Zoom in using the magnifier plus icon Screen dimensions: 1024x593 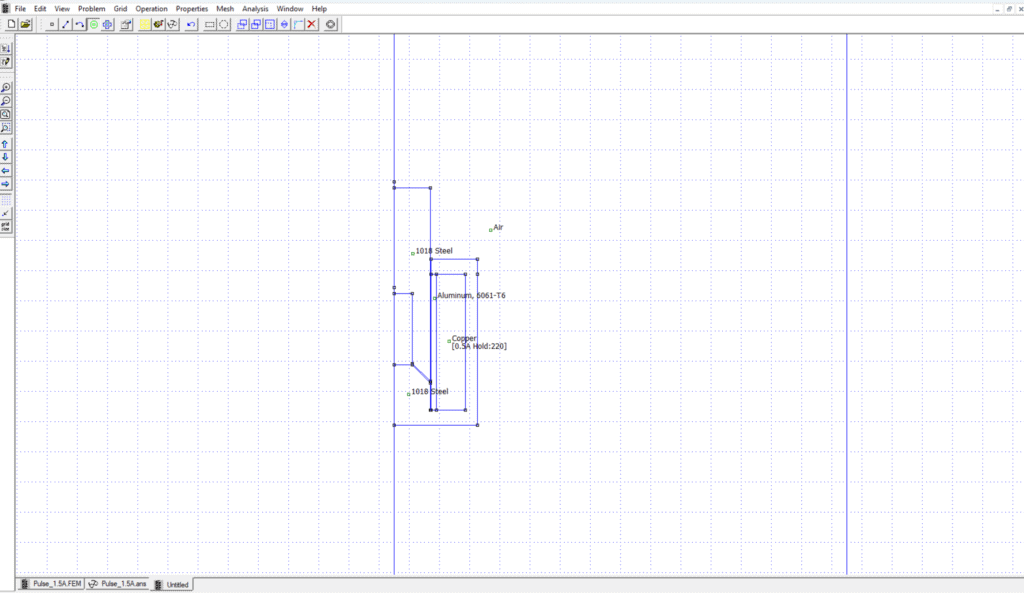pyautogui.click(x=6, y=88)
